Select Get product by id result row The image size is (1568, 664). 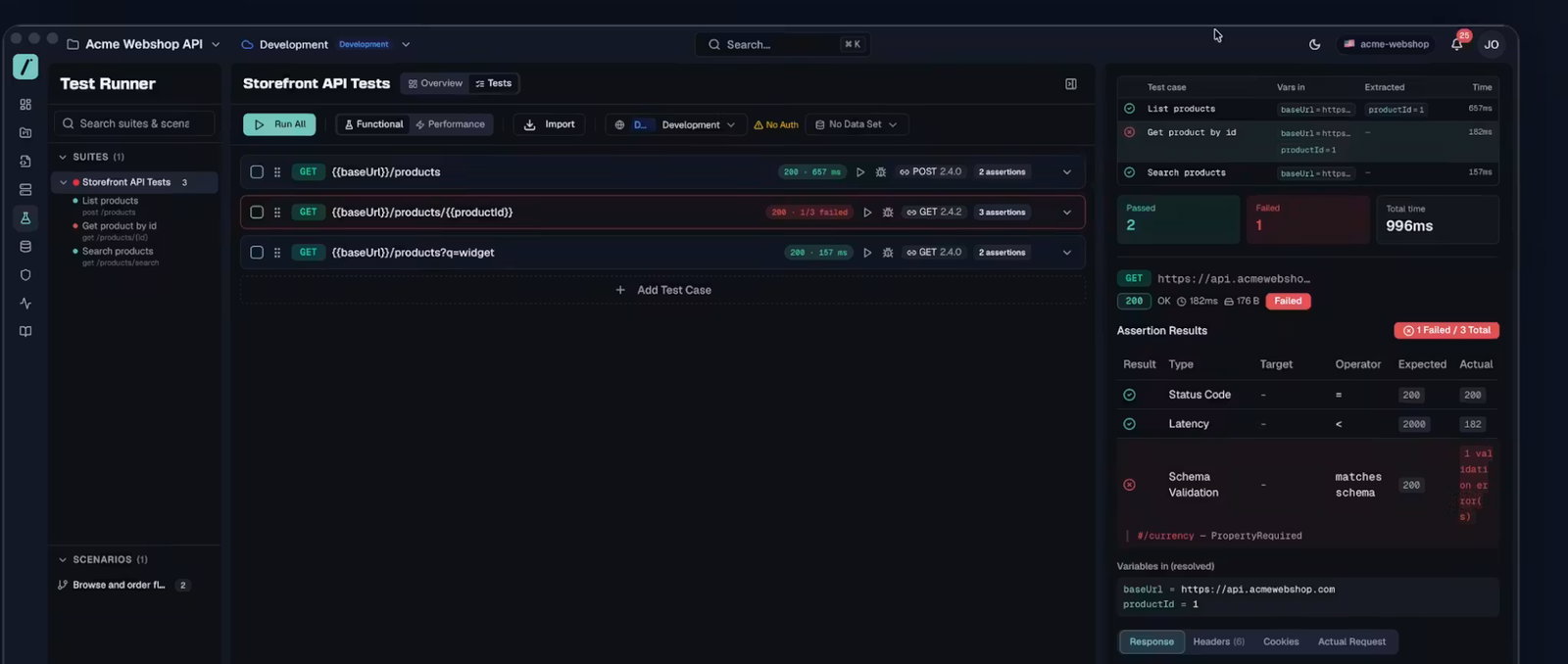1308,141
